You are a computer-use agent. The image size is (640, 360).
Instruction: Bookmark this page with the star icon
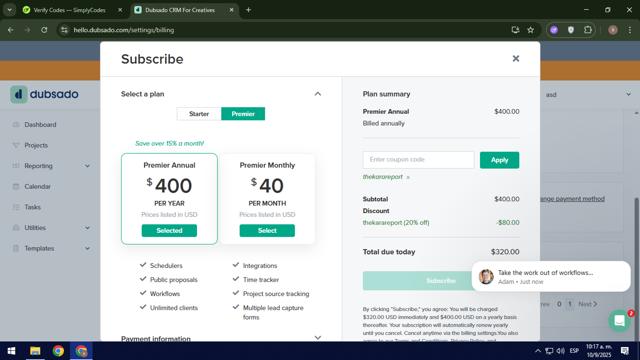click(x=530, y=30)
